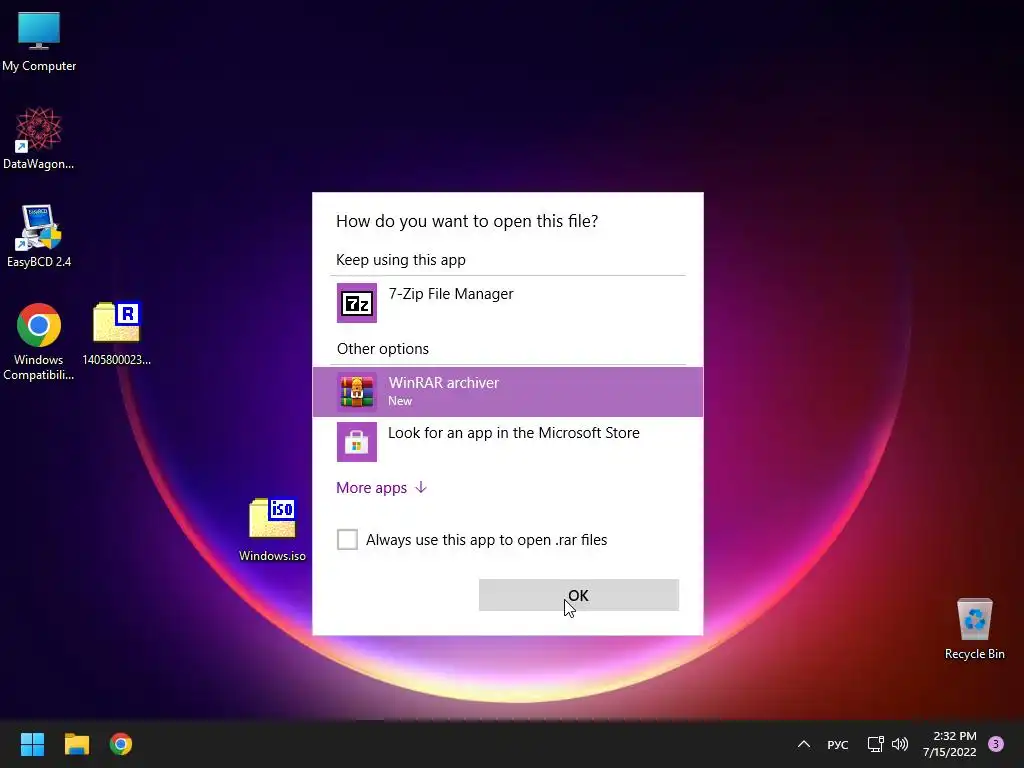Select the 7-Zip File Manager icon
Viewport: 1024px width, 768px height.
click(357, 303)
